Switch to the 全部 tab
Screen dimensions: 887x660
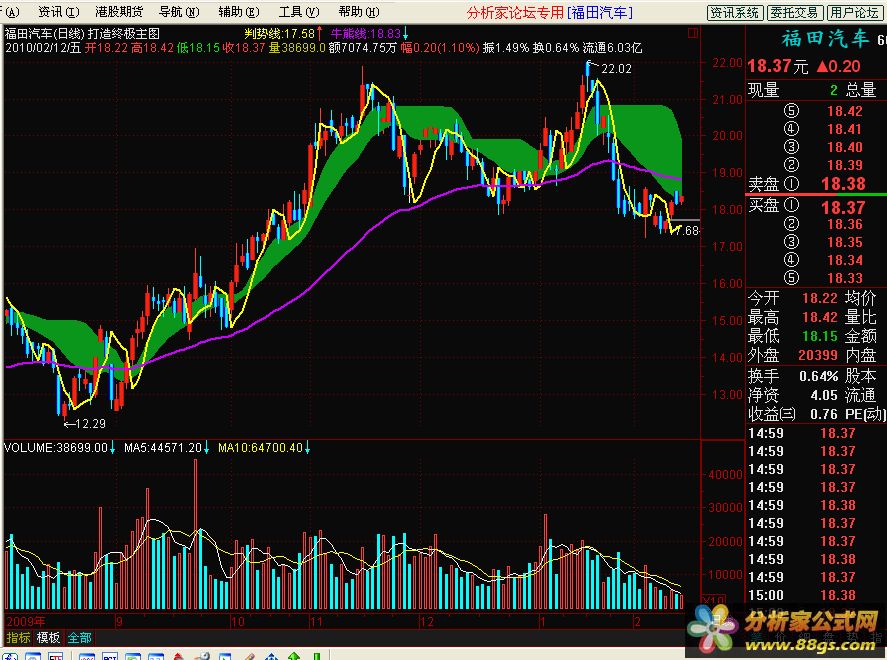[79, 638]
